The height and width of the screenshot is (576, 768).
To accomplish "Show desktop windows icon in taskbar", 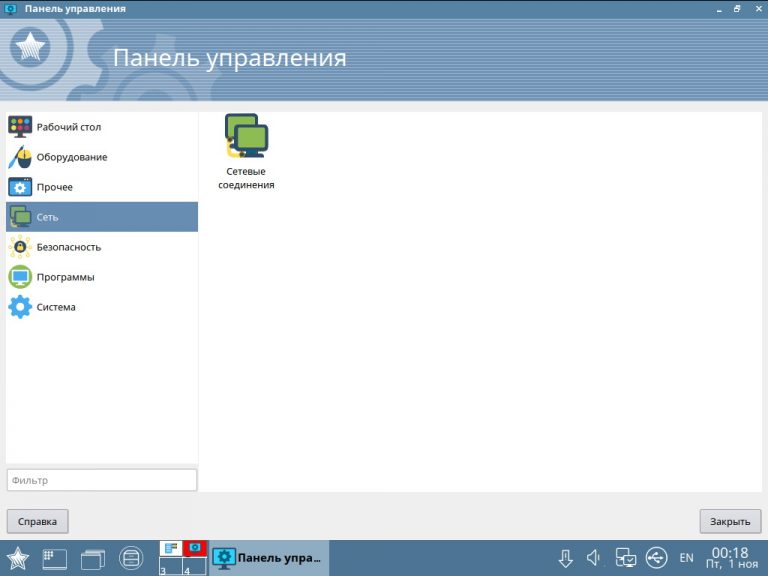I will coord(93,559).
